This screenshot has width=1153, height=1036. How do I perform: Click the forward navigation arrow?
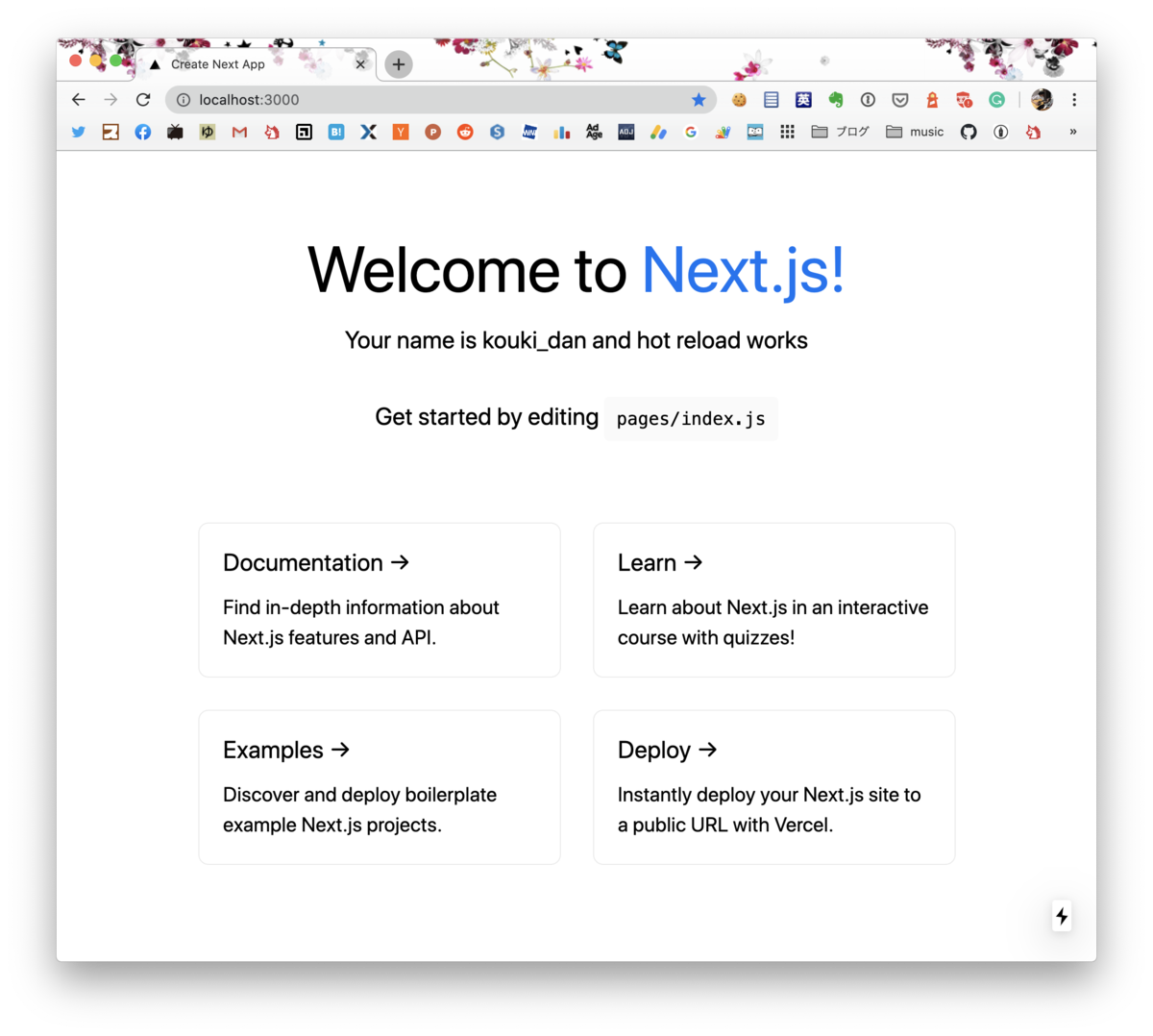point(110,99)
